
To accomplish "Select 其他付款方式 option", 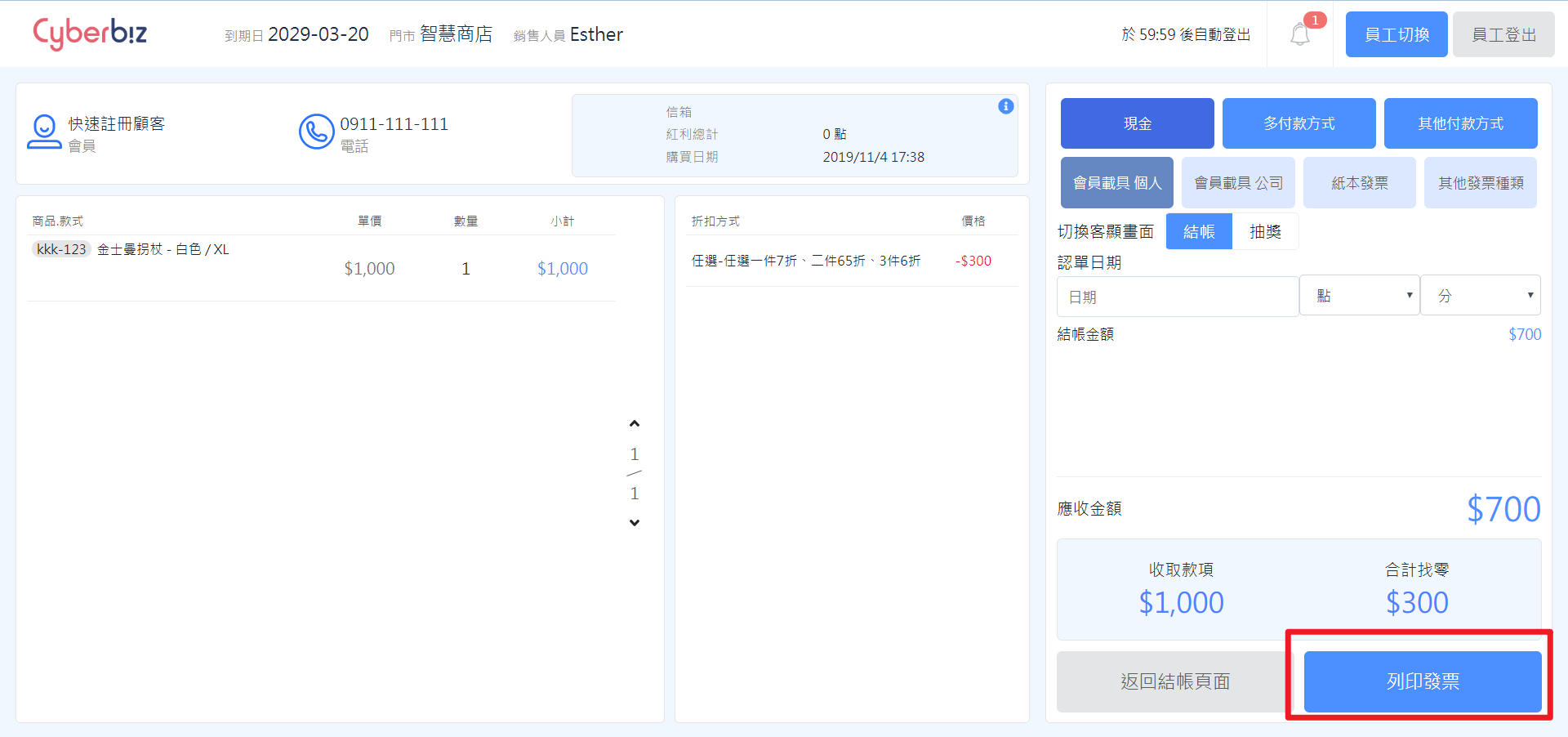I will (1460, 123).
